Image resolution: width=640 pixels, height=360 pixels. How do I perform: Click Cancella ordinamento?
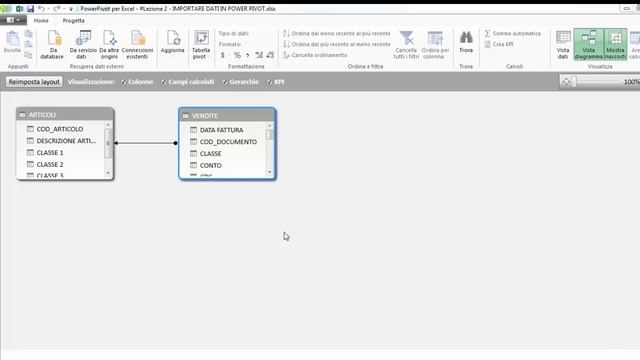point(315,55)
